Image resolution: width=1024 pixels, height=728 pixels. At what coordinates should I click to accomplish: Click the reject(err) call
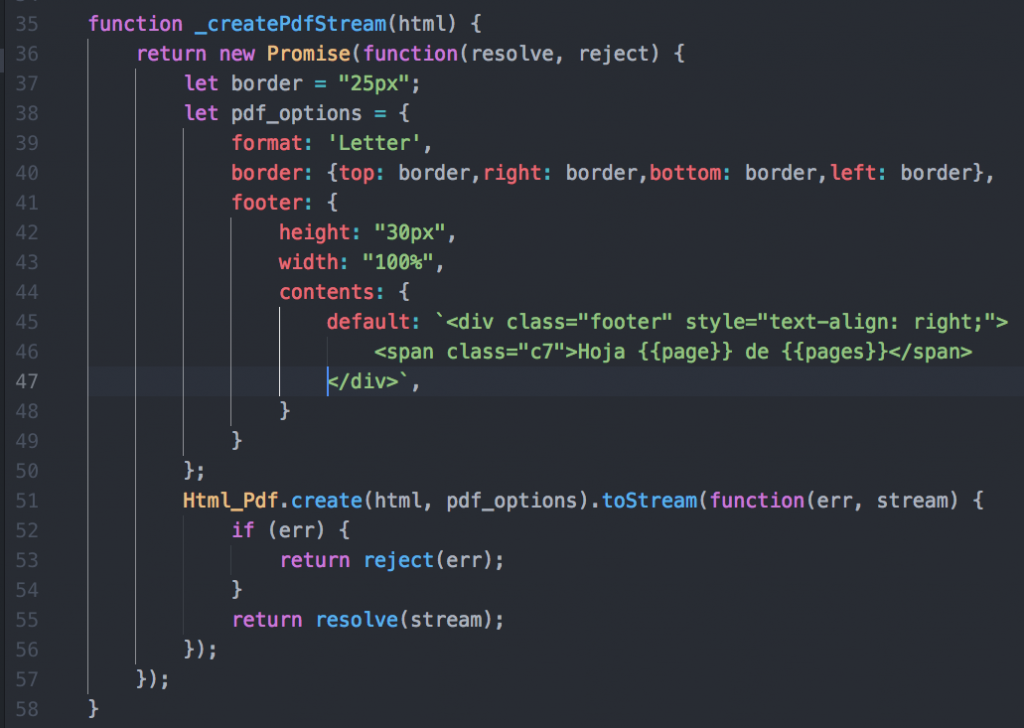pos(427,561)
